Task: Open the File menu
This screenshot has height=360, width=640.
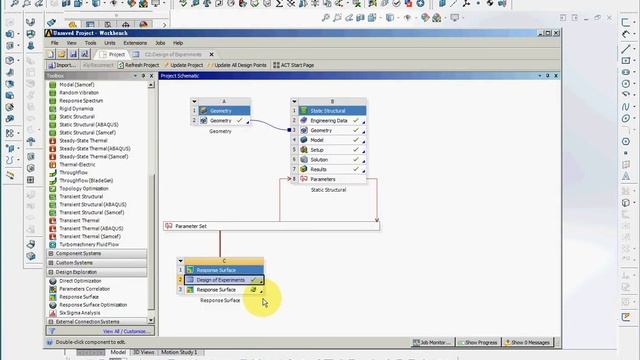Action: pos(55,43)
